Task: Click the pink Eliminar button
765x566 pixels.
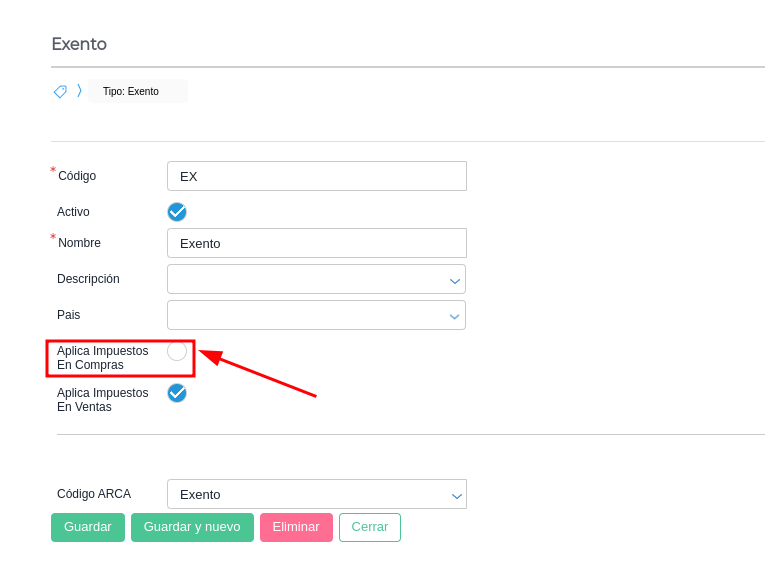Action: (x=296, y=527)
